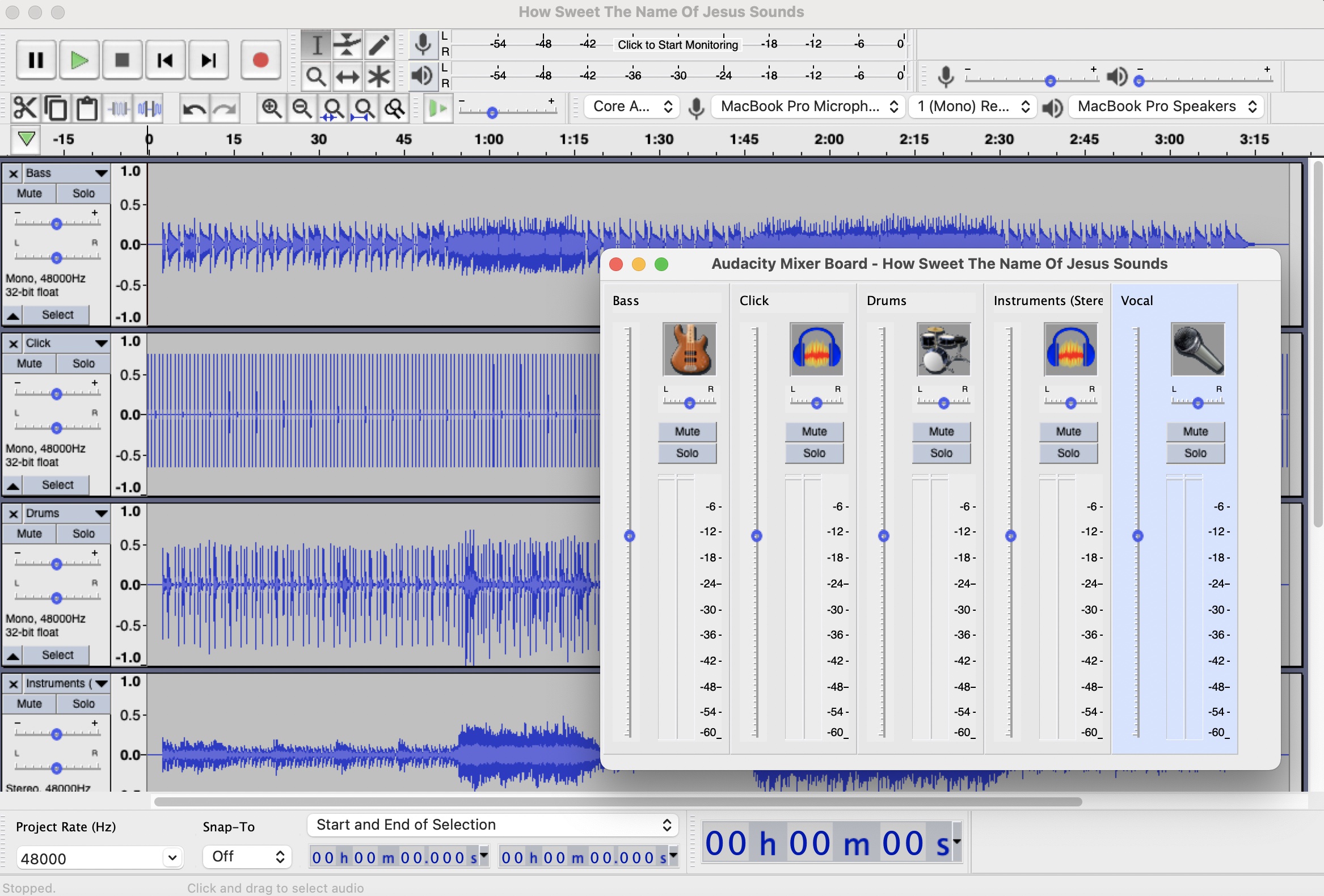Click the Pause transport button
Image resolution: width=1324 pixels, height=896 pixels.
coord(36,60)
